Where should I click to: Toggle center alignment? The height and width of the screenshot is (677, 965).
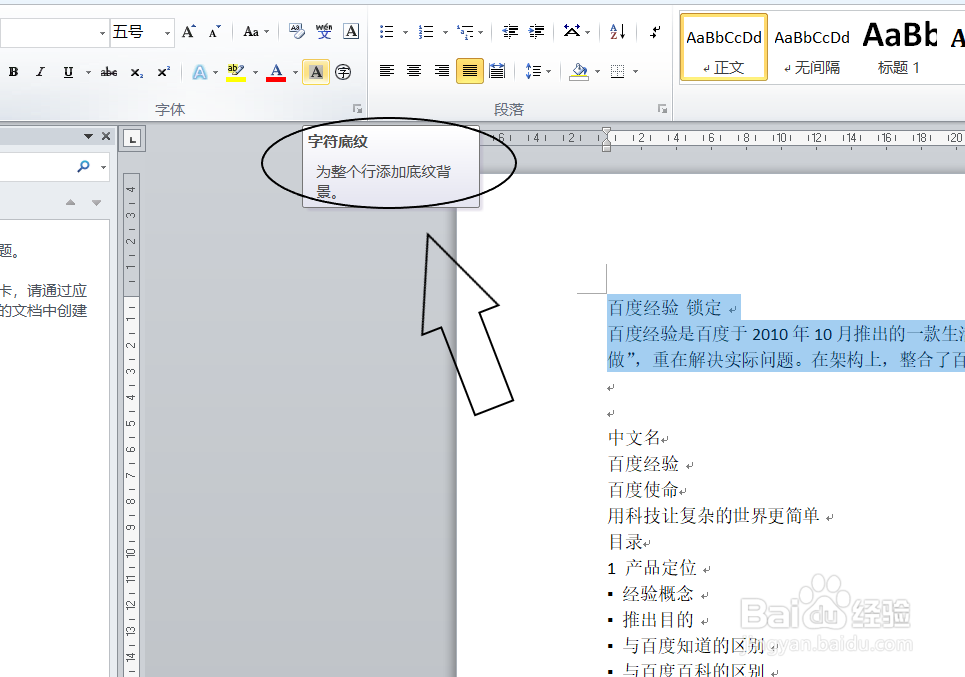click(414, 71)
